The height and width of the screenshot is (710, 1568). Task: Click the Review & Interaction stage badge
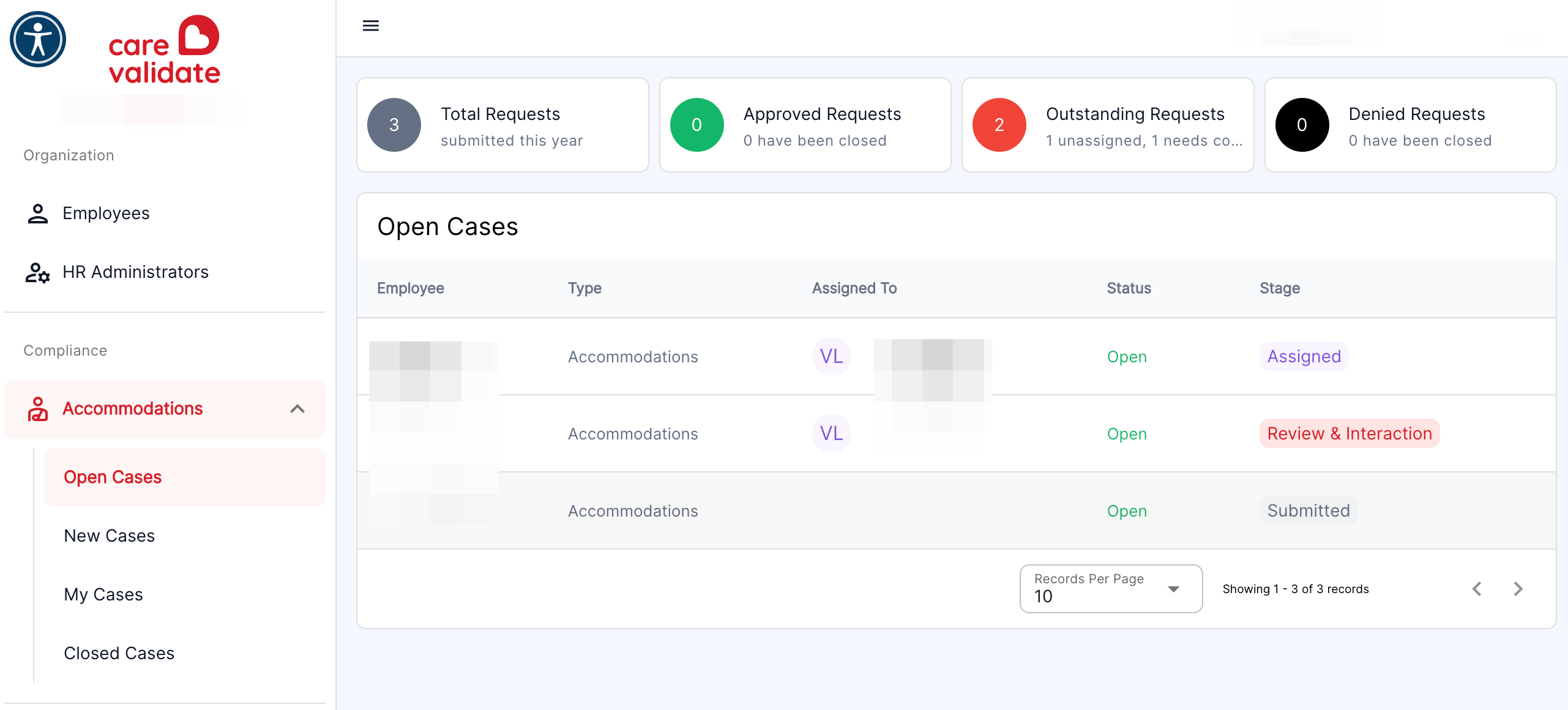[1350, 433]
